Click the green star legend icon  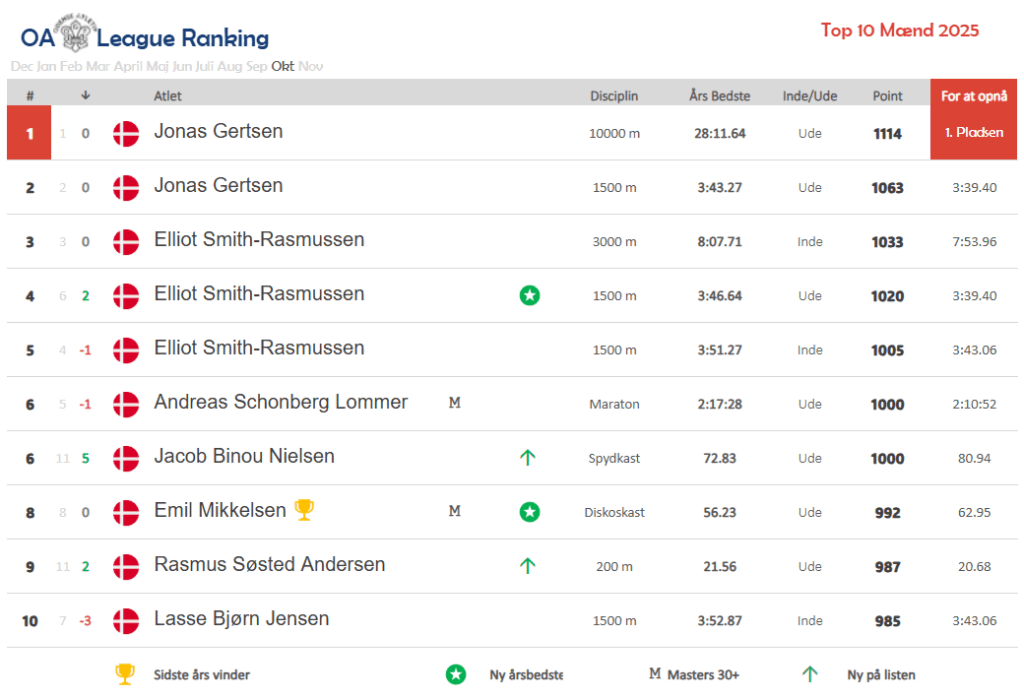(455, 674)
